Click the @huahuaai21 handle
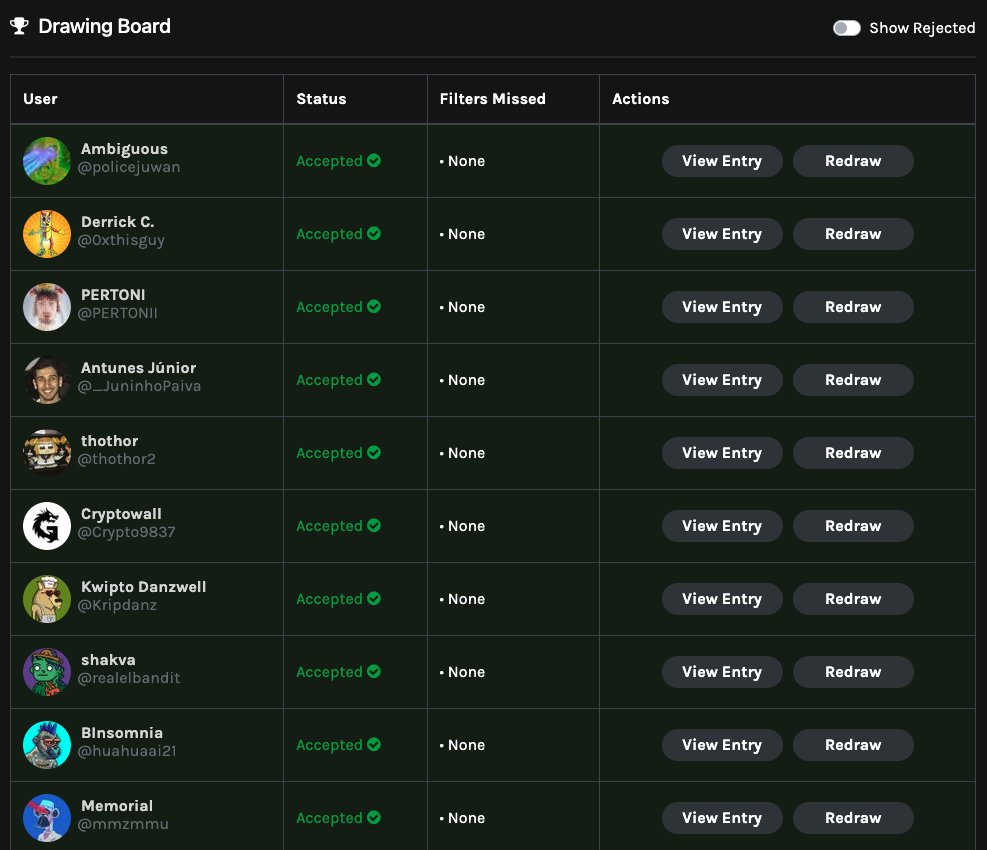Image resolution: width=987 pixels, height=850 pixels. click(x=127, y=752)
